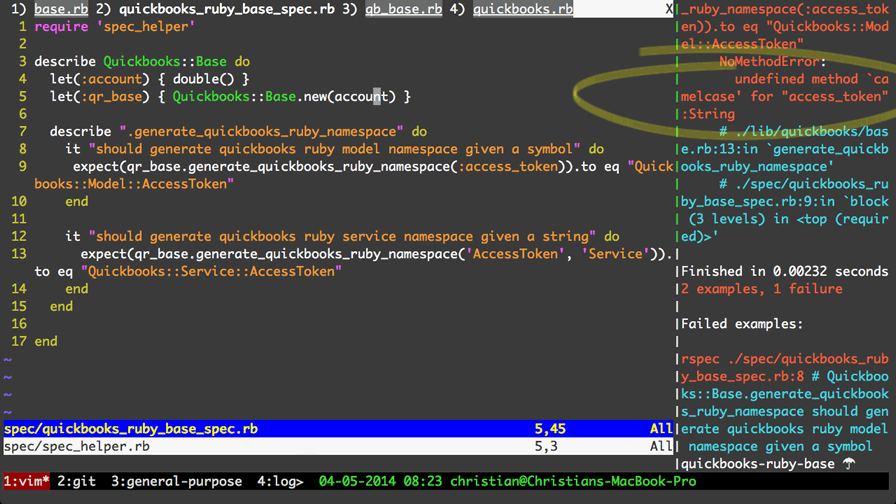Click the date 04-05-2014 in status bar

pyautogui.click(x=357, y=481)
